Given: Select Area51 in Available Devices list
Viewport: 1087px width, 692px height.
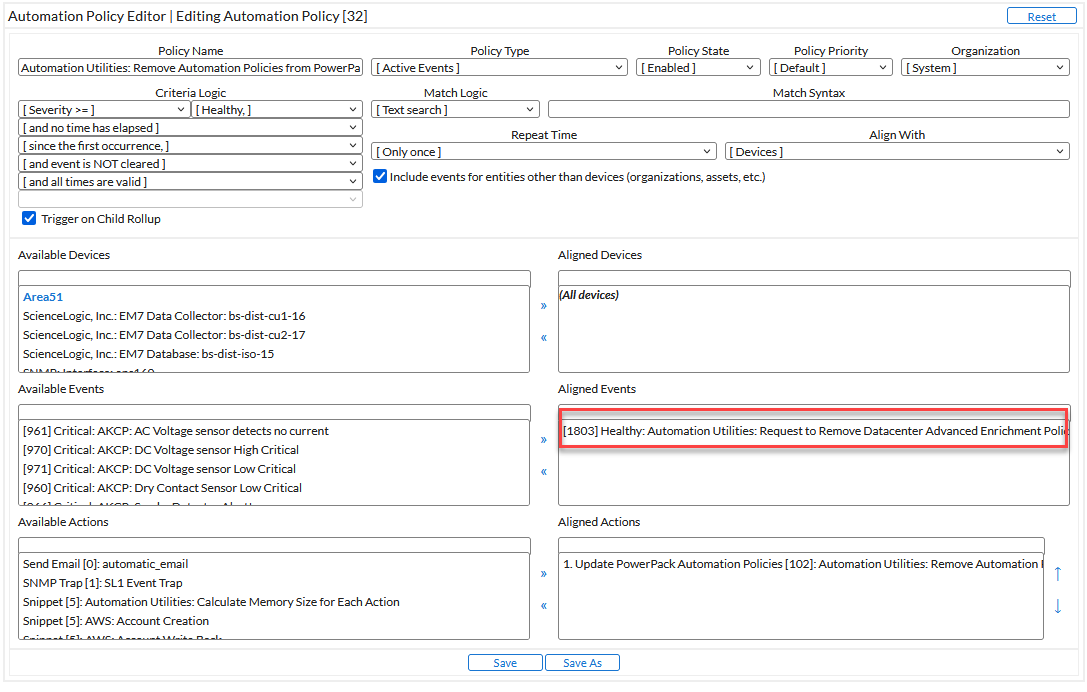Looking at the screenshot, I should point(43,297).
